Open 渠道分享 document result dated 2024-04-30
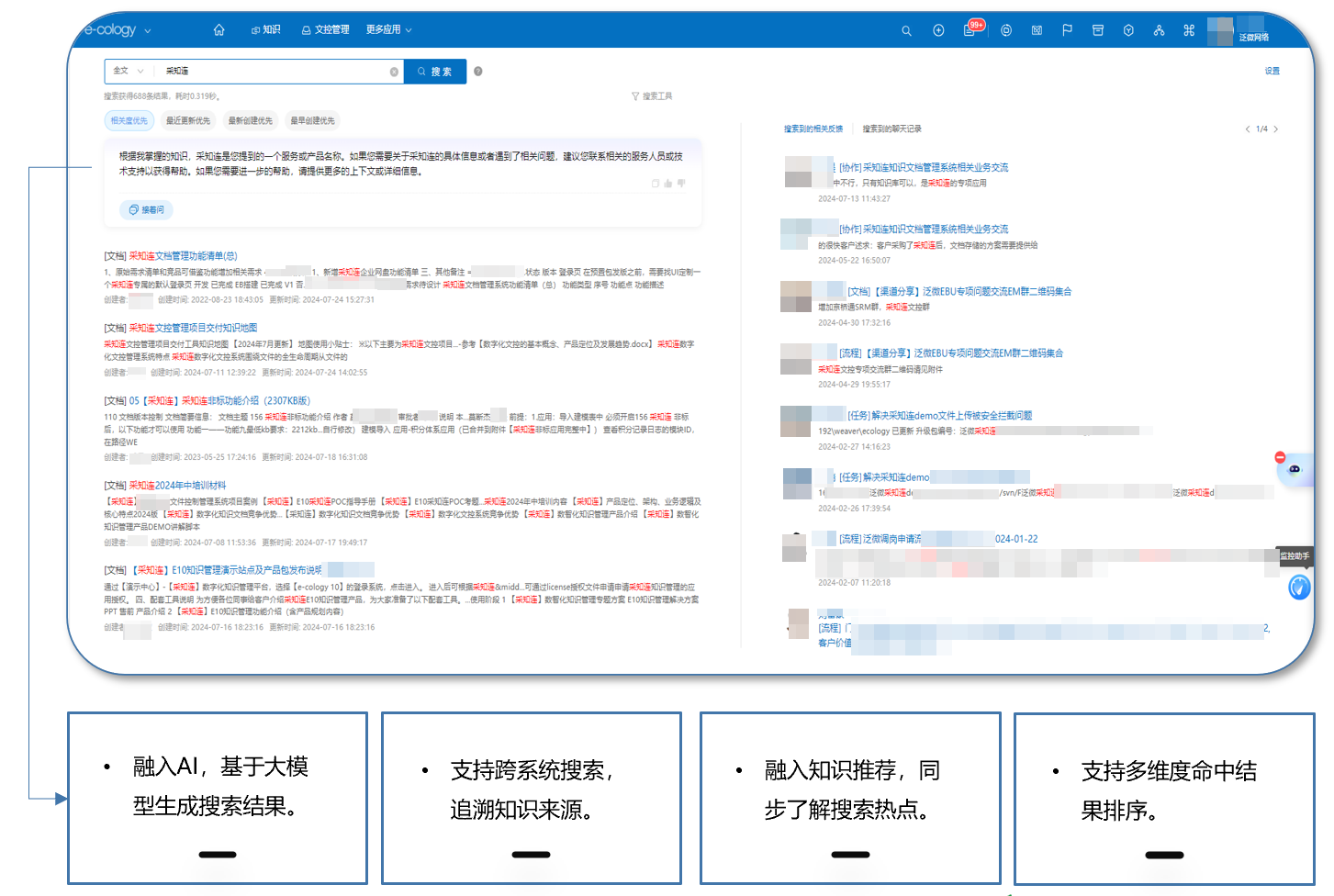This screenshot has height=896, width=1334. tap(959, 292)
